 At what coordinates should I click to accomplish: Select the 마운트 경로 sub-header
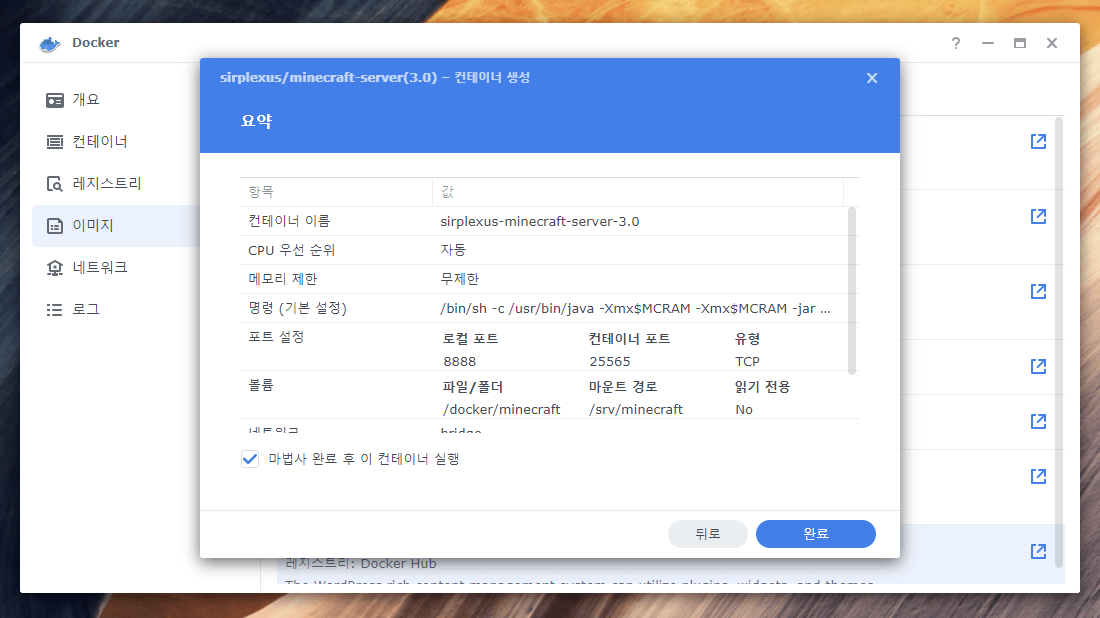tap(622, 387)
